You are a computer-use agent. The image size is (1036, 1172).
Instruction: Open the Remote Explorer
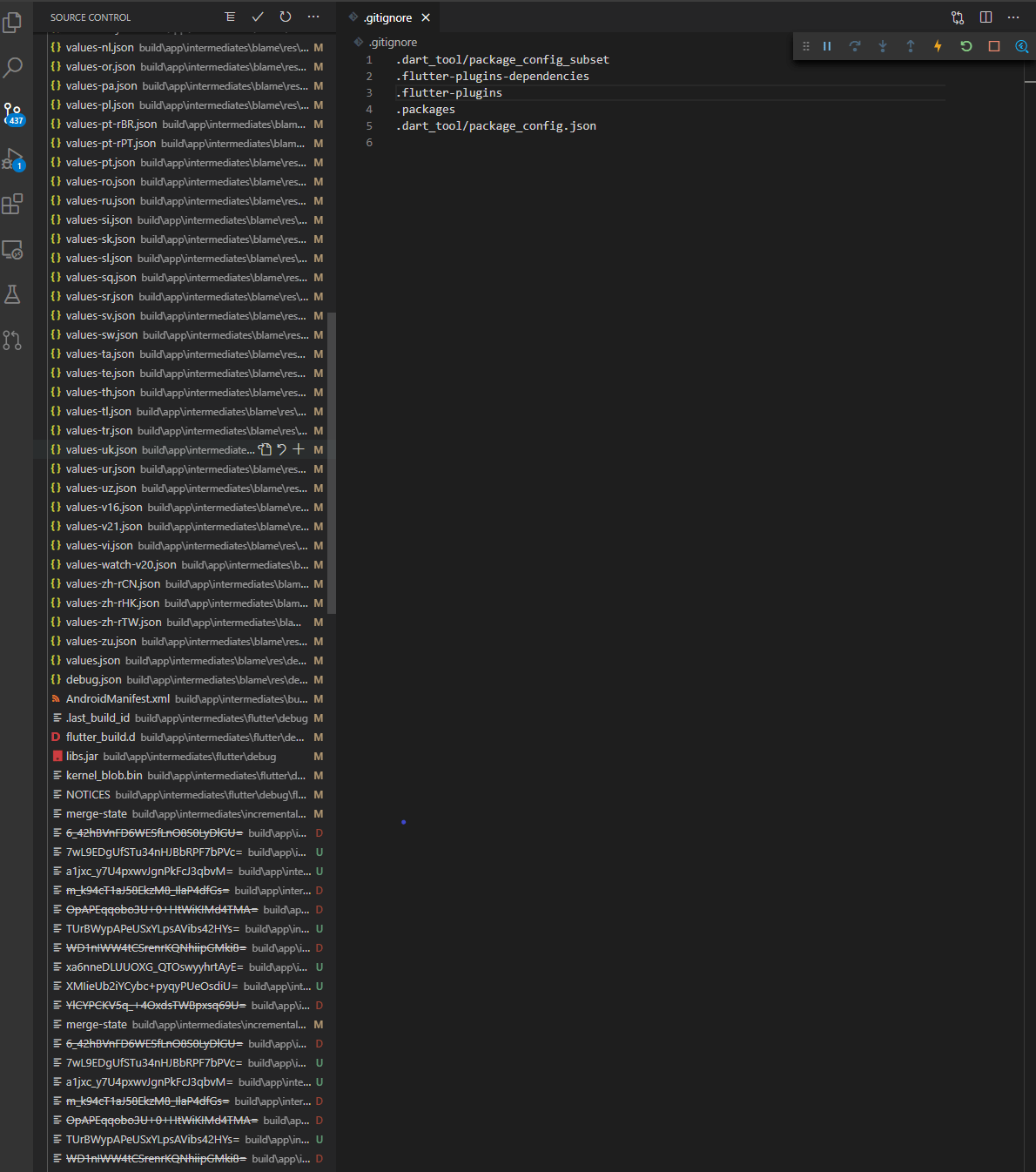[13, 249]
